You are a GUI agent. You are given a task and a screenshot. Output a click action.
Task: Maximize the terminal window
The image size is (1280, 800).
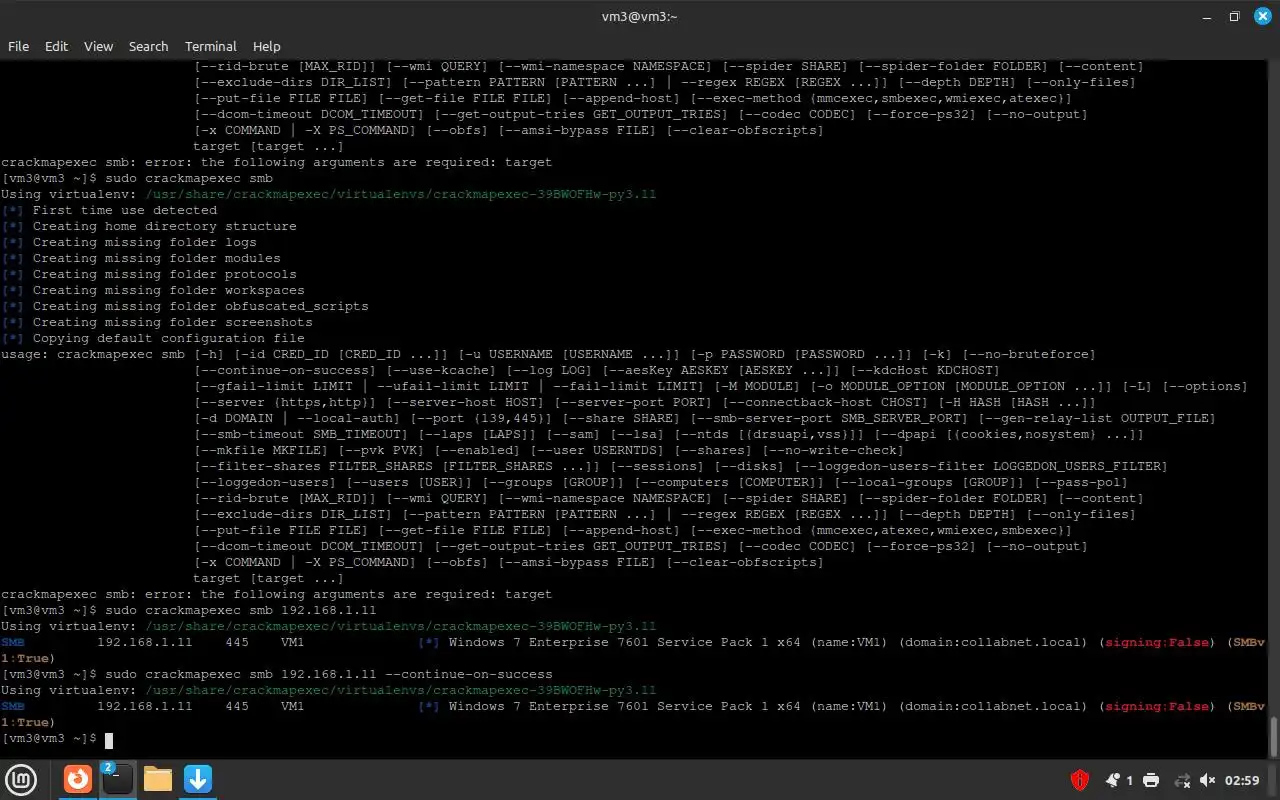(1234, 16)
